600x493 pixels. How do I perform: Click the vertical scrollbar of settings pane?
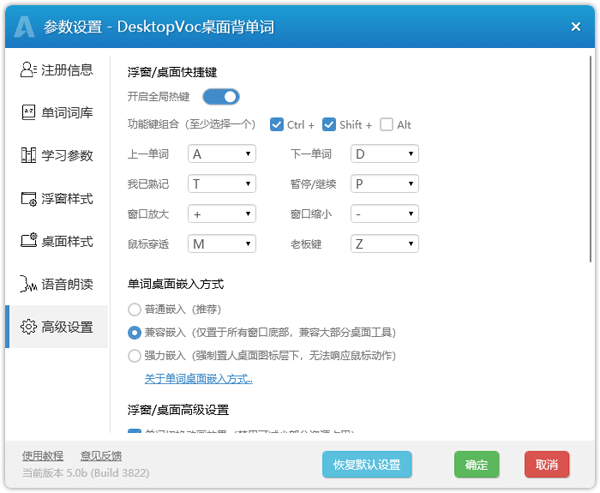(x=591, y=159)
